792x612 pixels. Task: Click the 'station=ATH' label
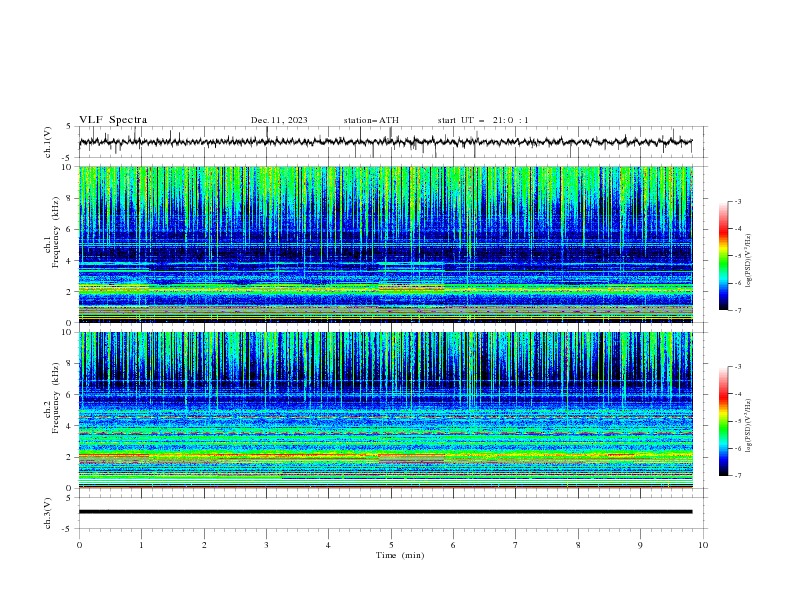(x=371, y=120)
